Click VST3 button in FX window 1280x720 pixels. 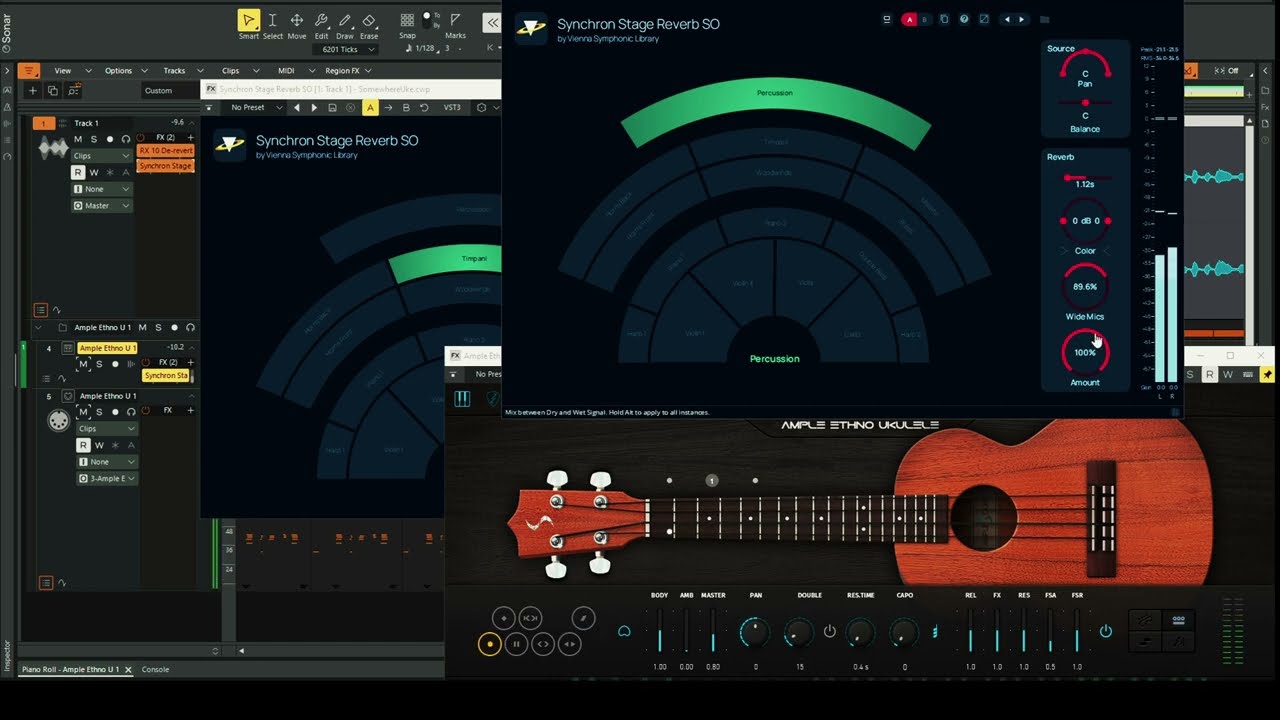tap(452, 107)
